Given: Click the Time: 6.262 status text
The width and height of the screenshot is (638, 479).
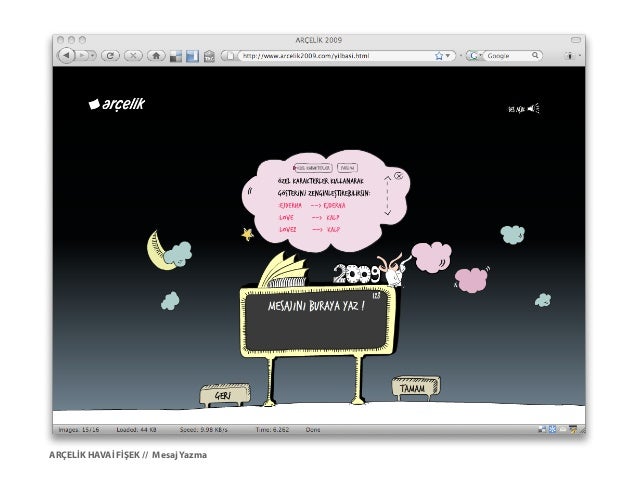Looking at the screenshot, I should 272,430.
